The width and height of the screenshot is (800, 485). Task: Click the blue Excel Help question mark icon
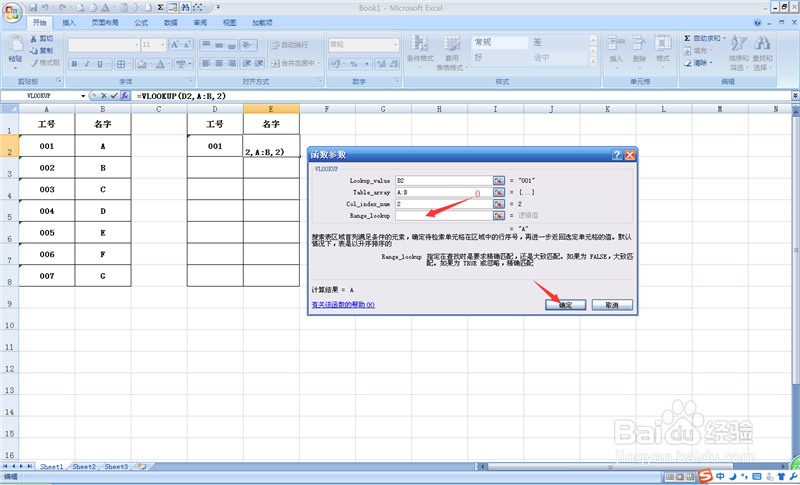(x=757, y=22)
